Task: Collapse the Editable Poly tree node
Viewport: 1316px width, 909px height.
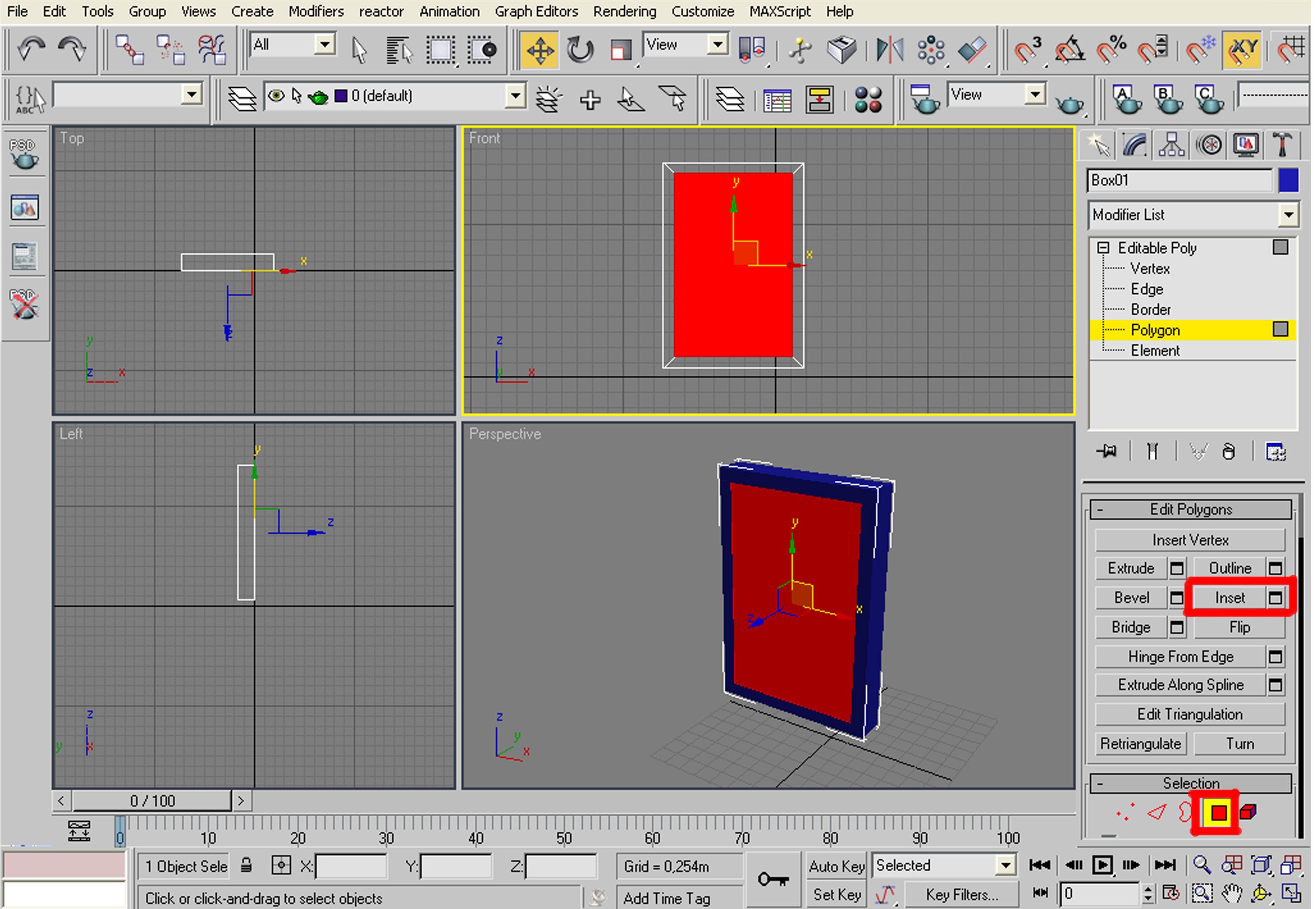Action: point(1103,248)
